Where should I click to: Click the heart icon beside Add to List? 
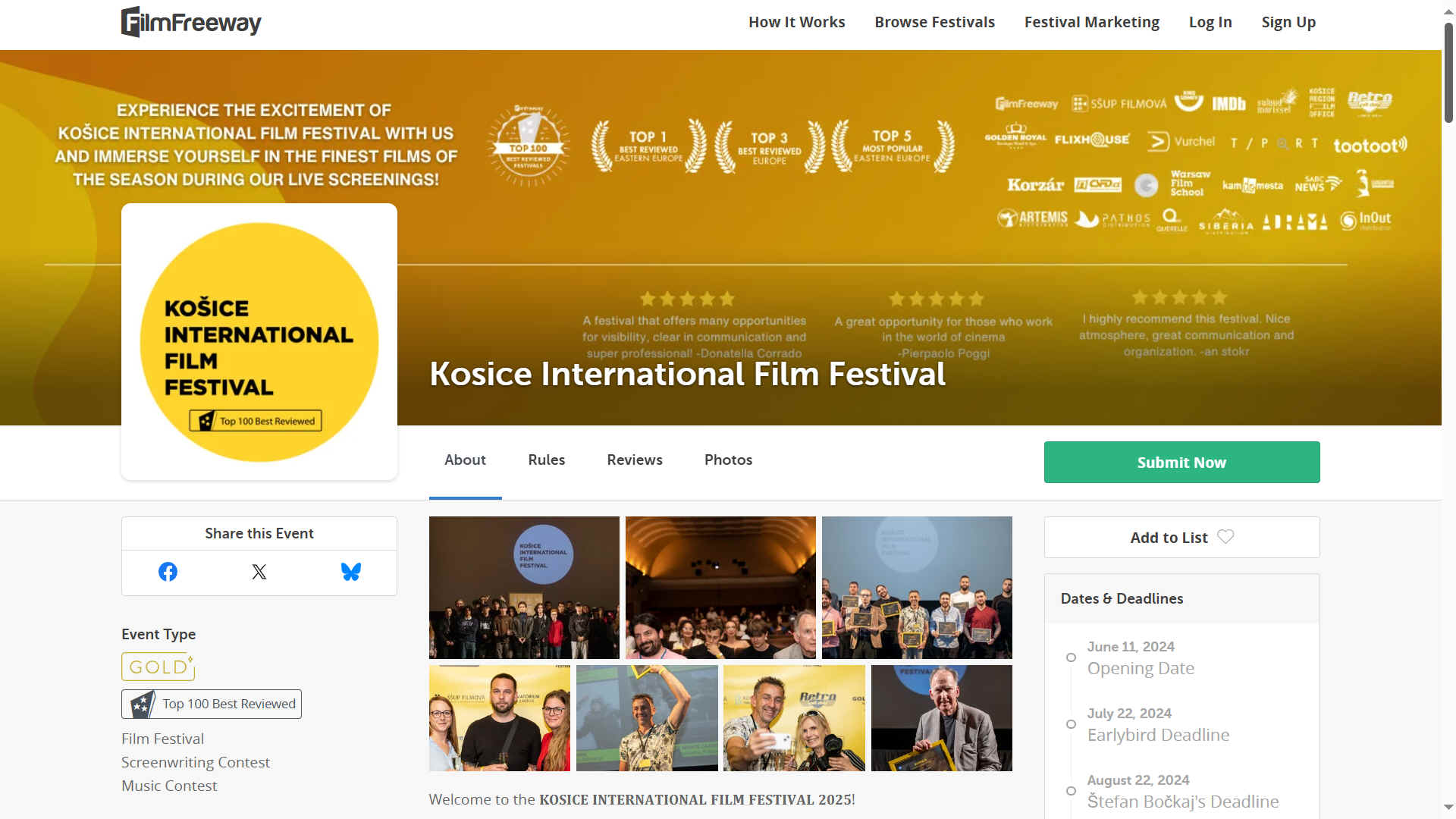coord(1225,537)
